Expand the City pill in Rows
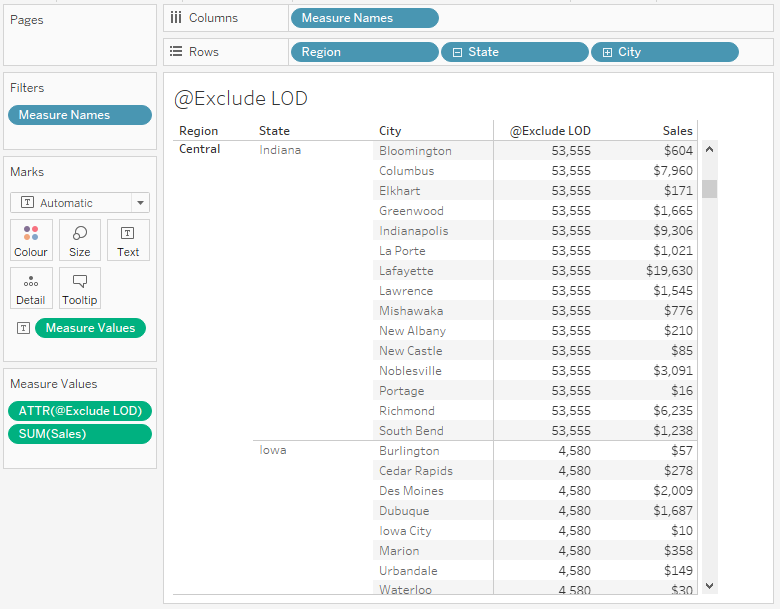The width and height of the screenshot is (780, 609). [607, 52]
